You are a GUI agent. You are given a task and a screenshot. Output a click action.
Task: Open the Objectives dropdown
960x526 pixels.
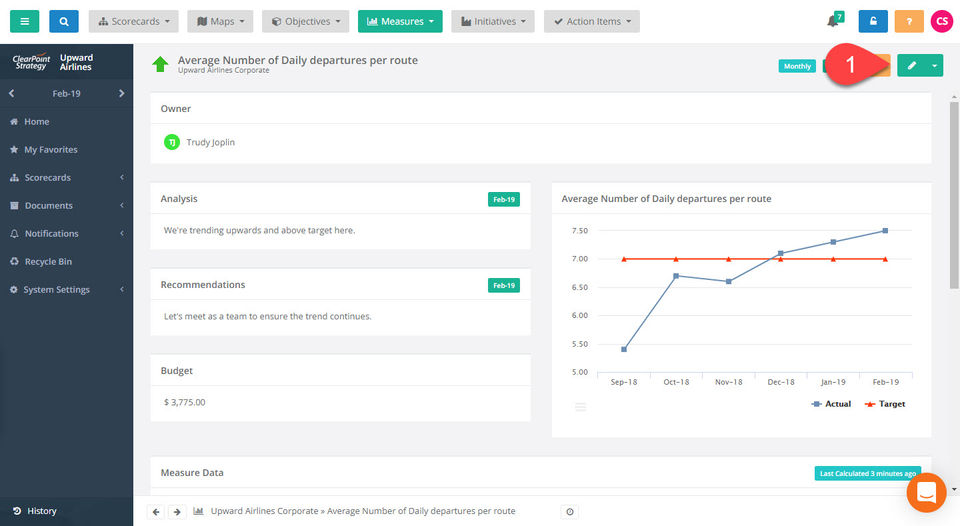(306, 21)
